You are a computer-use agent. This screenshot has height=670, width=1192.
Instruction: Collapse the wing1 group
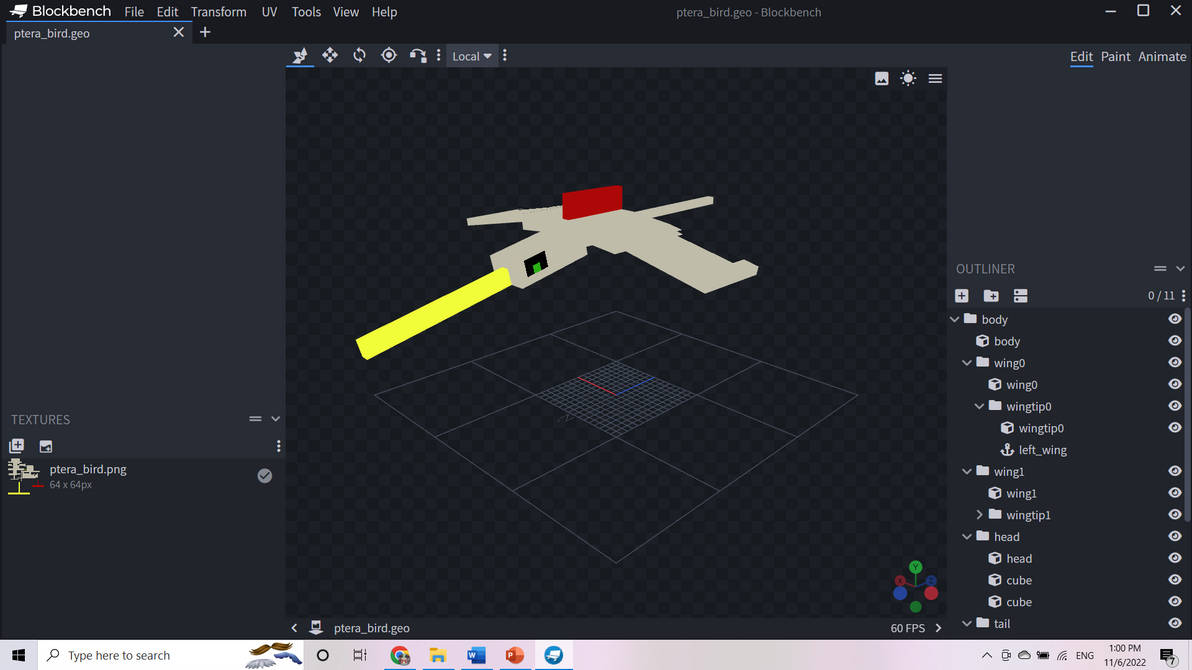coord(967,472)
